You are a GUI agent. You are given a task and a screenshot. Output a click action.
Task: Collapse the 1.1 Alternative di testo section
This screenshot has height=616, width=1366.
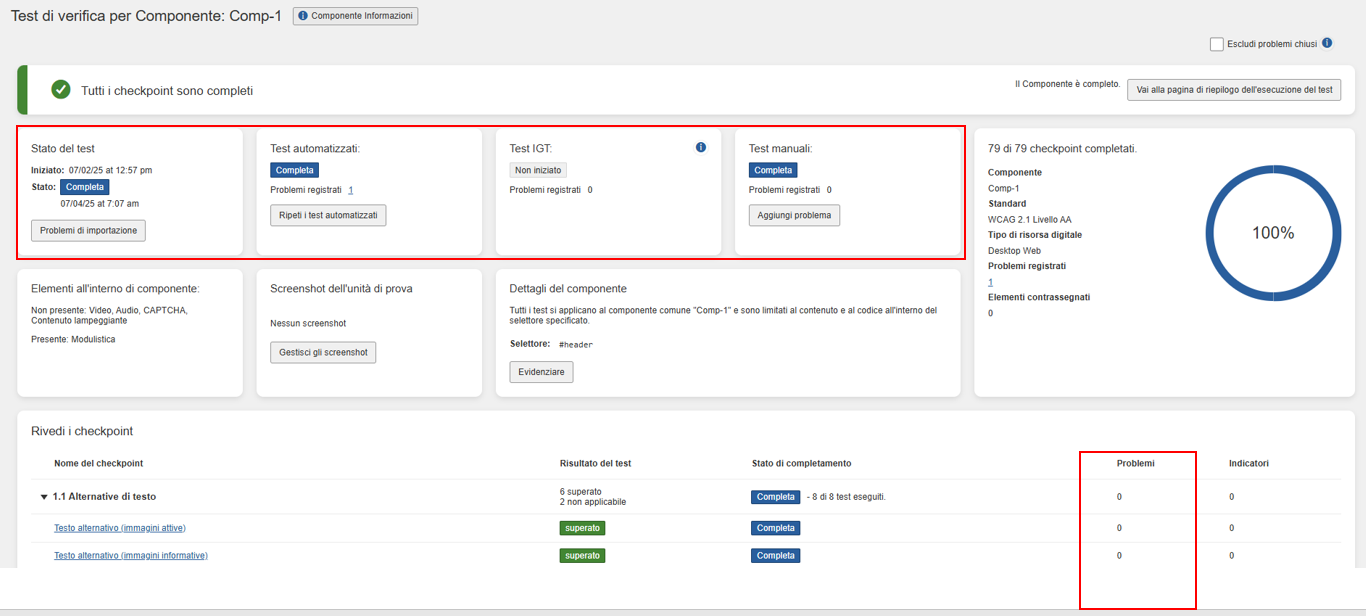coord(44,496)
